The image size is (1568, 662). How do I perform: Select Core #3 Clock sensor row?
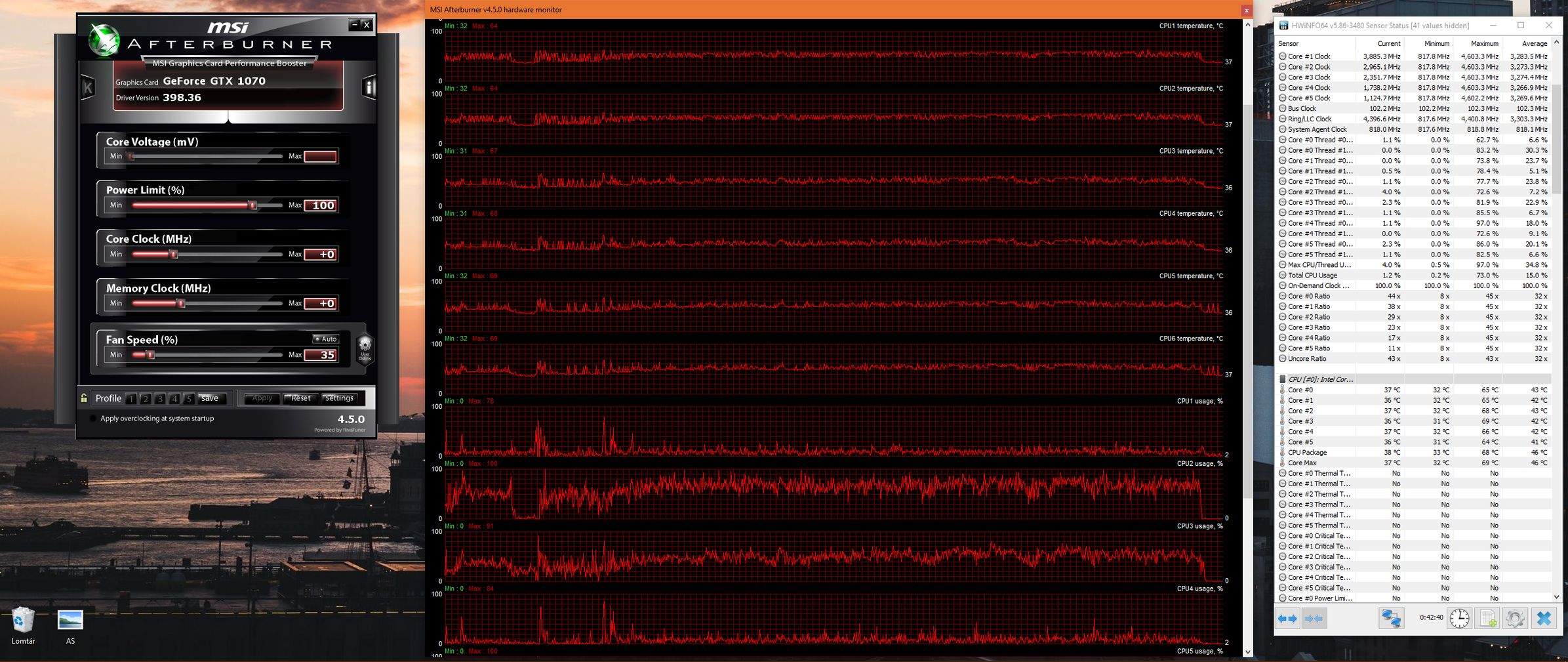pos(1414,77)
